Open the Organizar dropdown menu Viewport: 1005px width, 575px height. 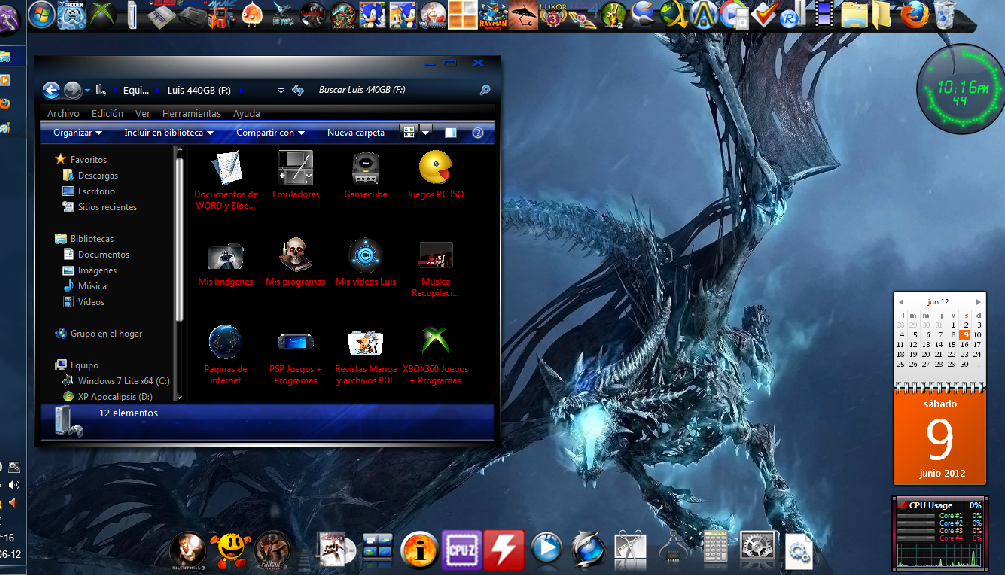tap(78, 133)
